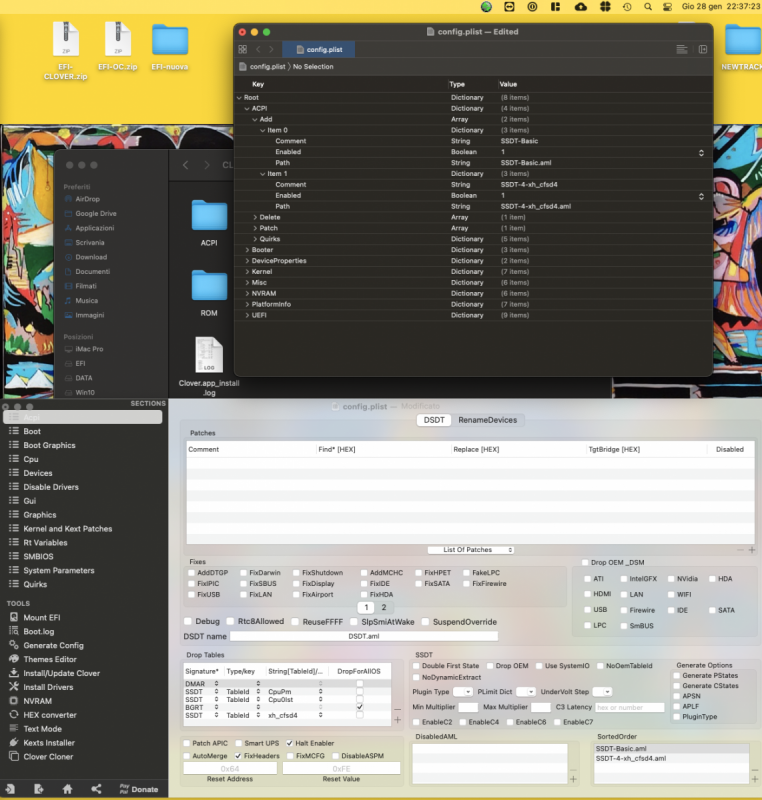Enable Generate PStates option
The height and width of the screenshot is (800, 762).
coord(677,676)
